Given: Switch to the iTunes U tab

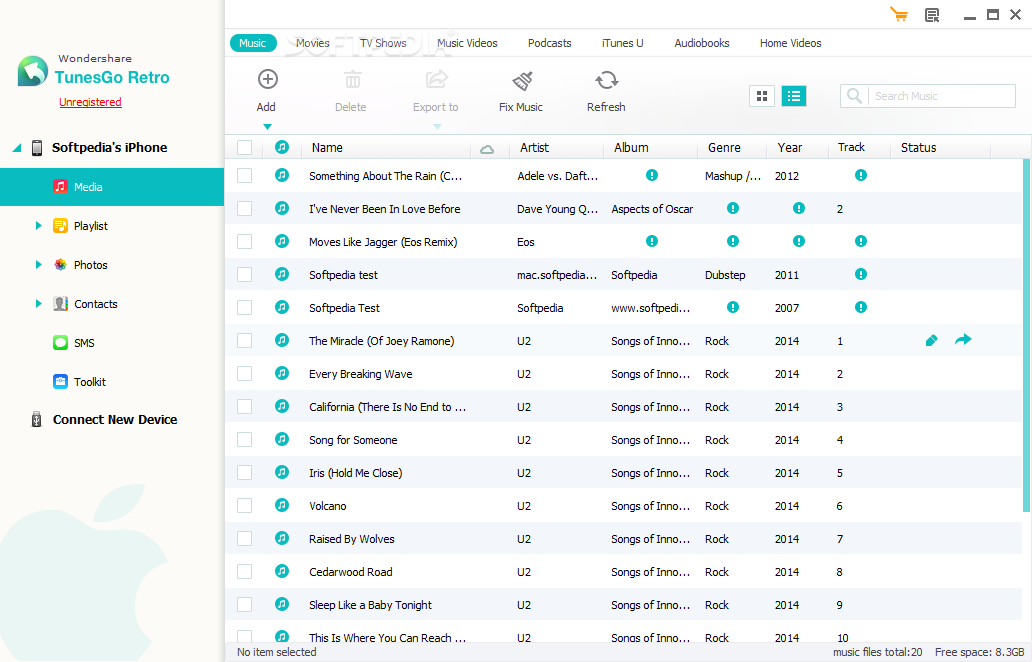Looking at the screenshot, I should (623, 43).
